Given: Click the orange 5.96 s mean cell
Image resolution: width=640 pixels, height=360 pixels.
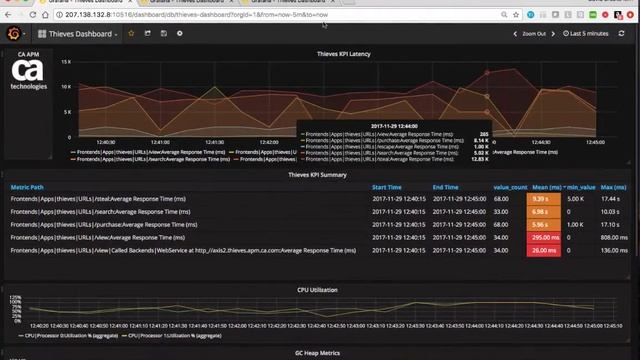Looking at the screenshot, I should point(544,224).
